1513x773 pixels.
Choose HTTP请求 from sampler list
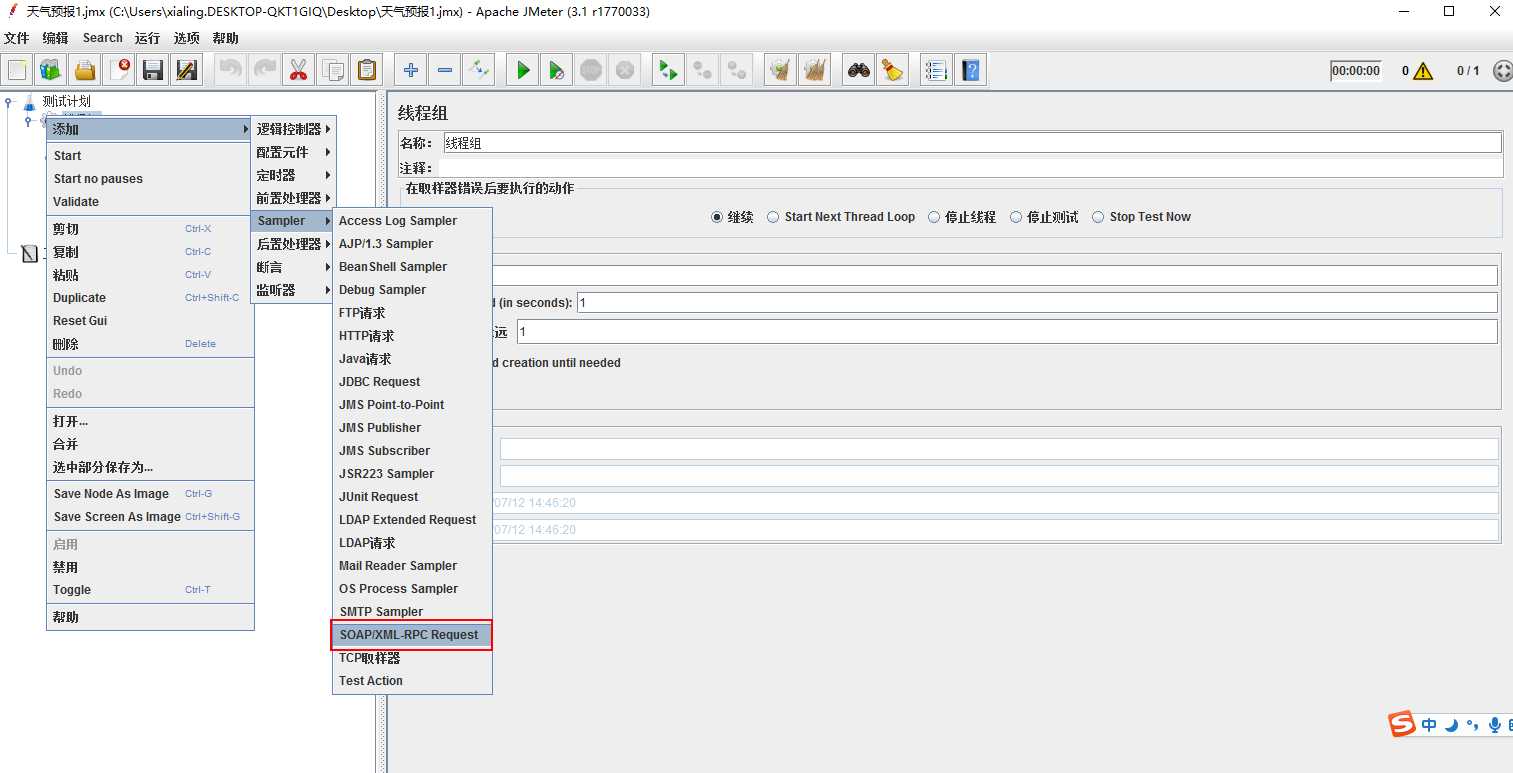click(412, 336)
